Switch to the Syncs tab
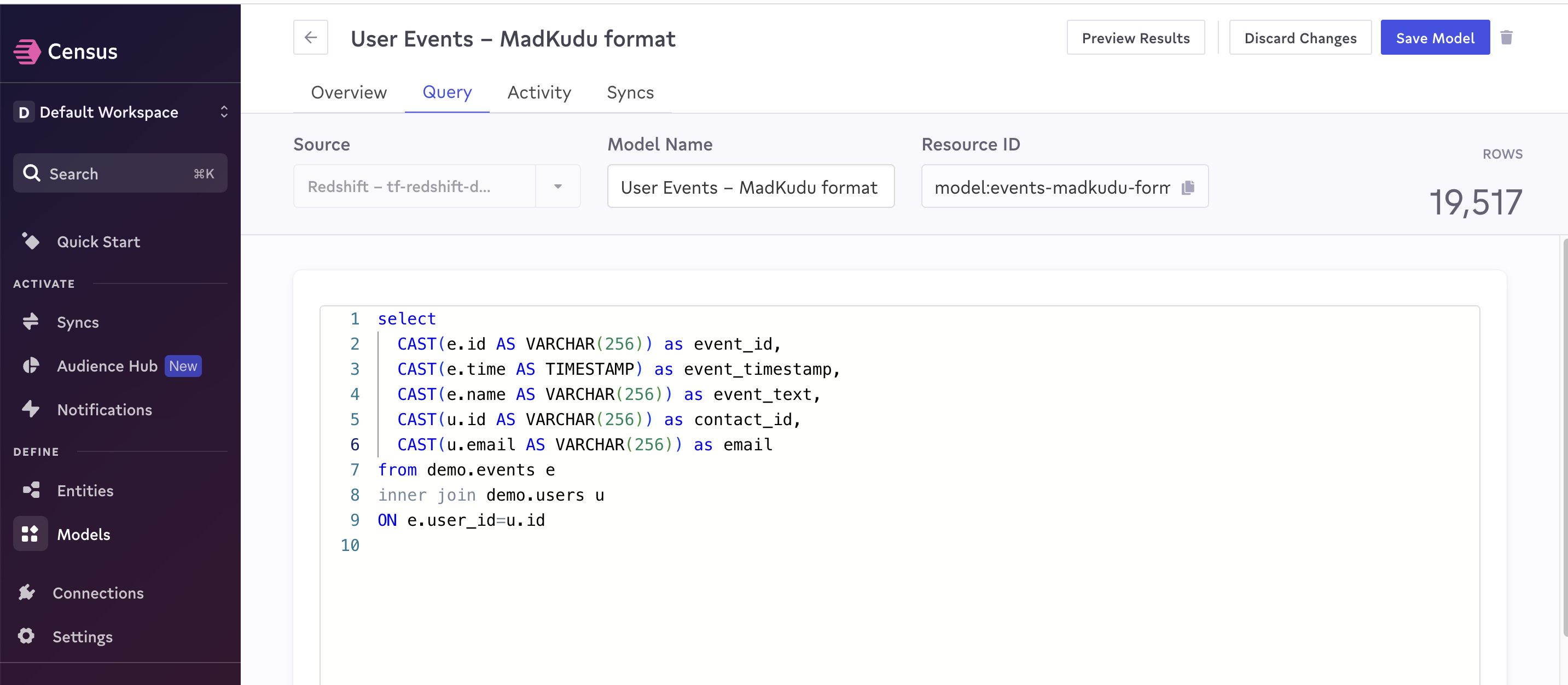The width and height of the screenshot is (1568, 685). (630, 92)
